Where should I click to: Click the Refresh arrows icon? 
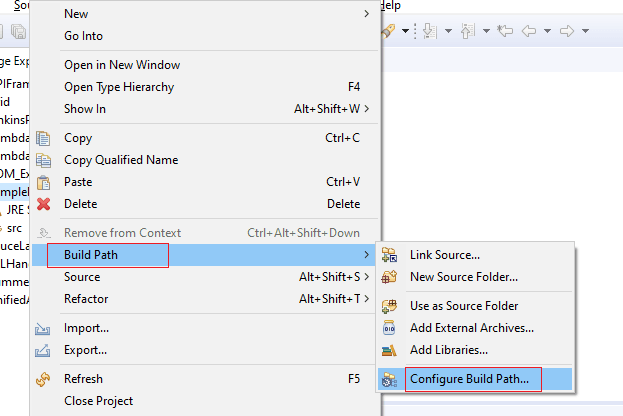[x=43, y=379]
